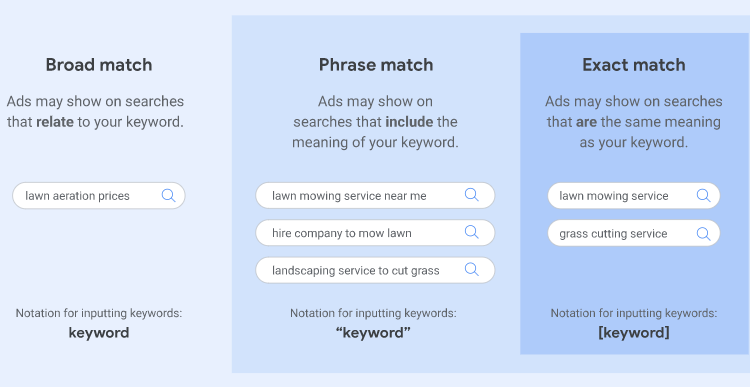Click the quoted "keyword" notation
Viewport: 750px width, 387px height.
click(x=373, y=332)
